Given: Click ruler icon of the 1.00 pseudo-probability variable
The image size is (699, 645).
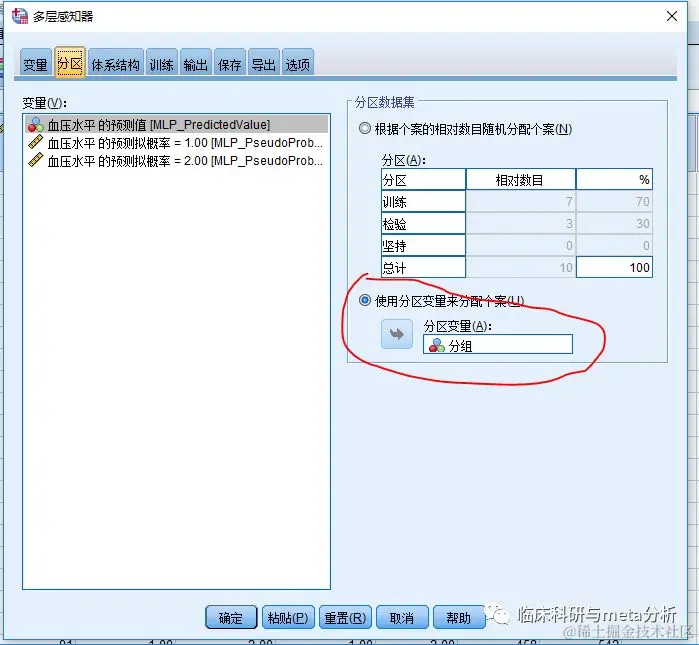Looking at the screenshot, I should pyautogui.click(x=36, y=143).
